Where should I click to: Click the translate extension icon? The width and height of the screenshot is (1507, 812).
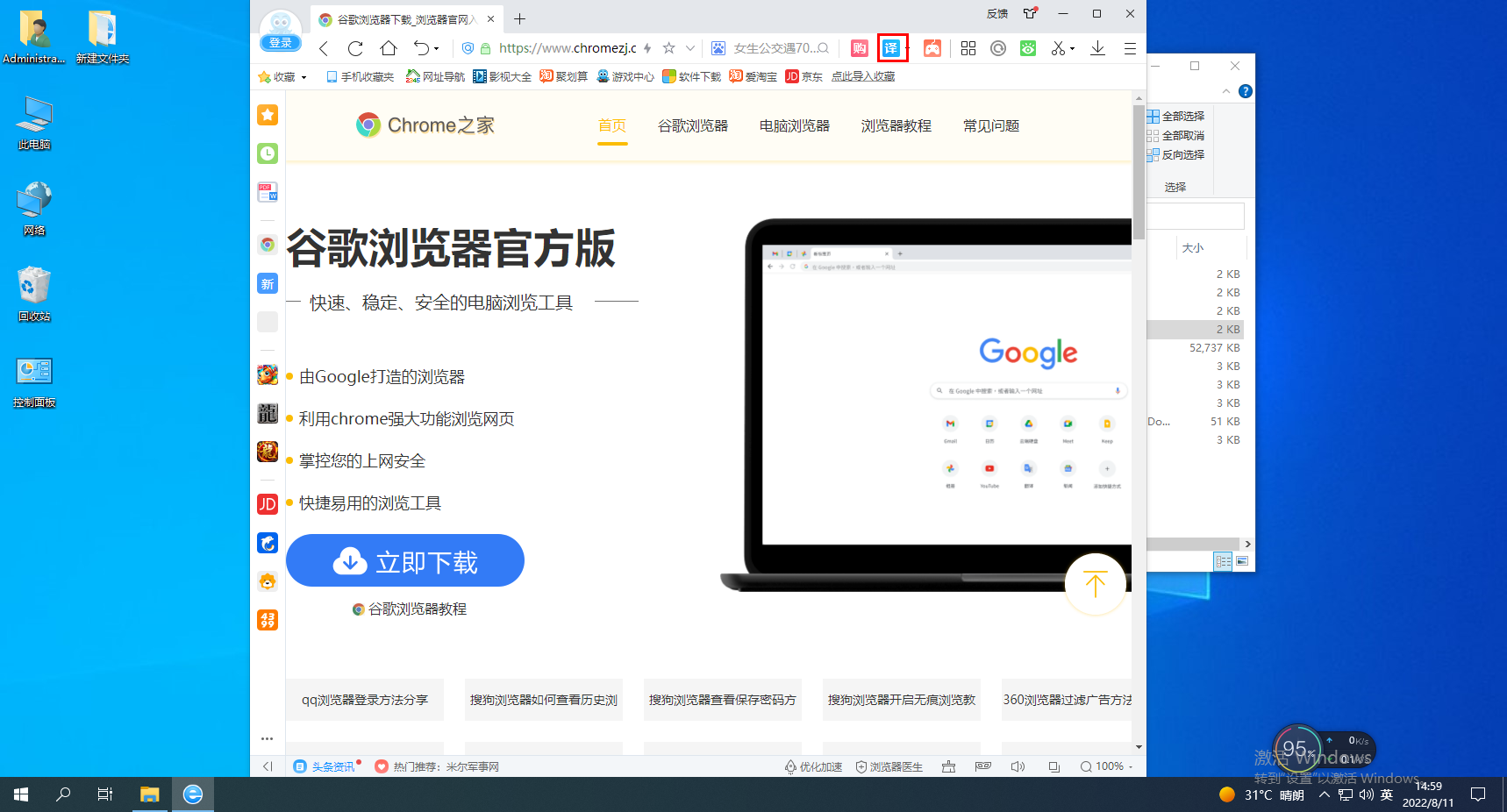(891, 48)
